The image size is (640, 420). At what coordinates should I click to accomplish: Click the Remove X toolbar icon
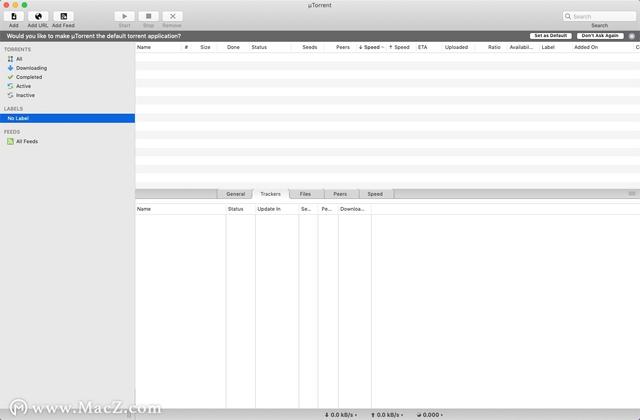coord(173,16)
